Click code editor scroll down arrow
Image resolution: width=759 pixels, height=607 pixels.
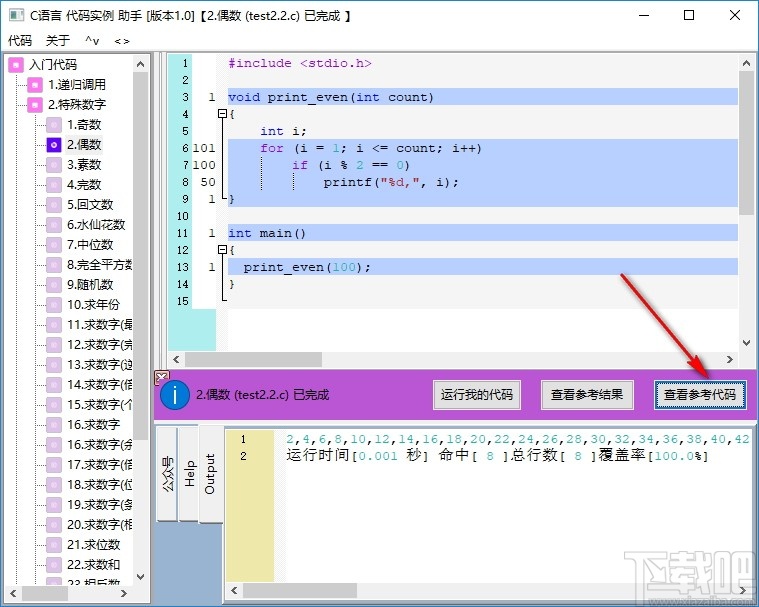tap(746, 342)
